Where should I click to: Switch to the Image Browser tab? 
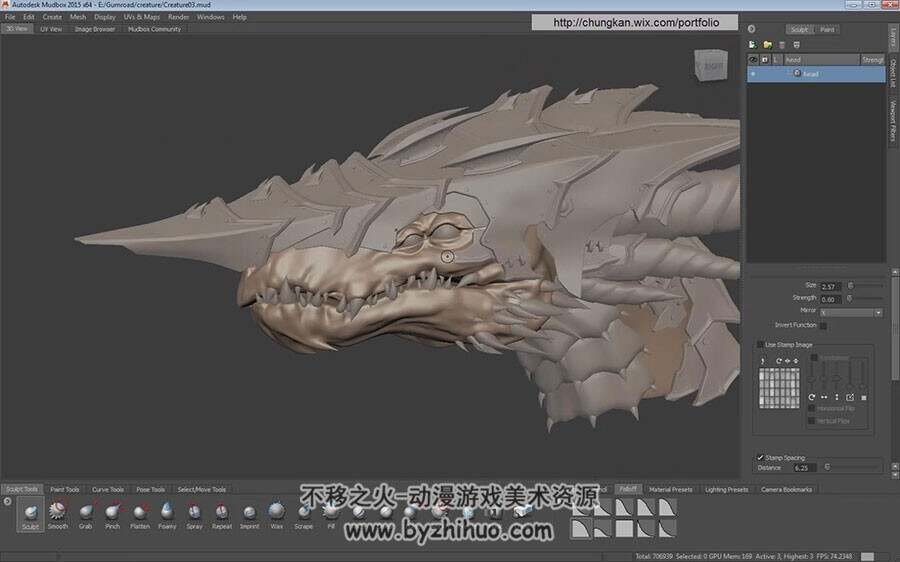pos(95,29)
